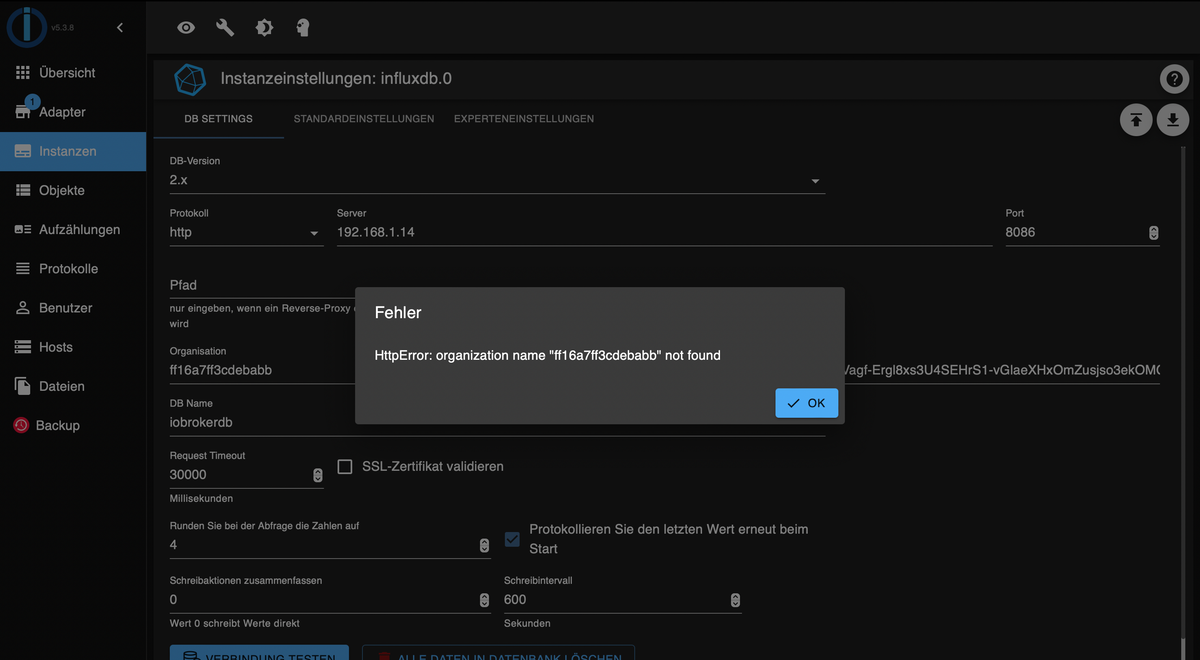This screenshot has width=1200, height=660.
Task: Click the token field text at right
Action: click(1002, 370)
